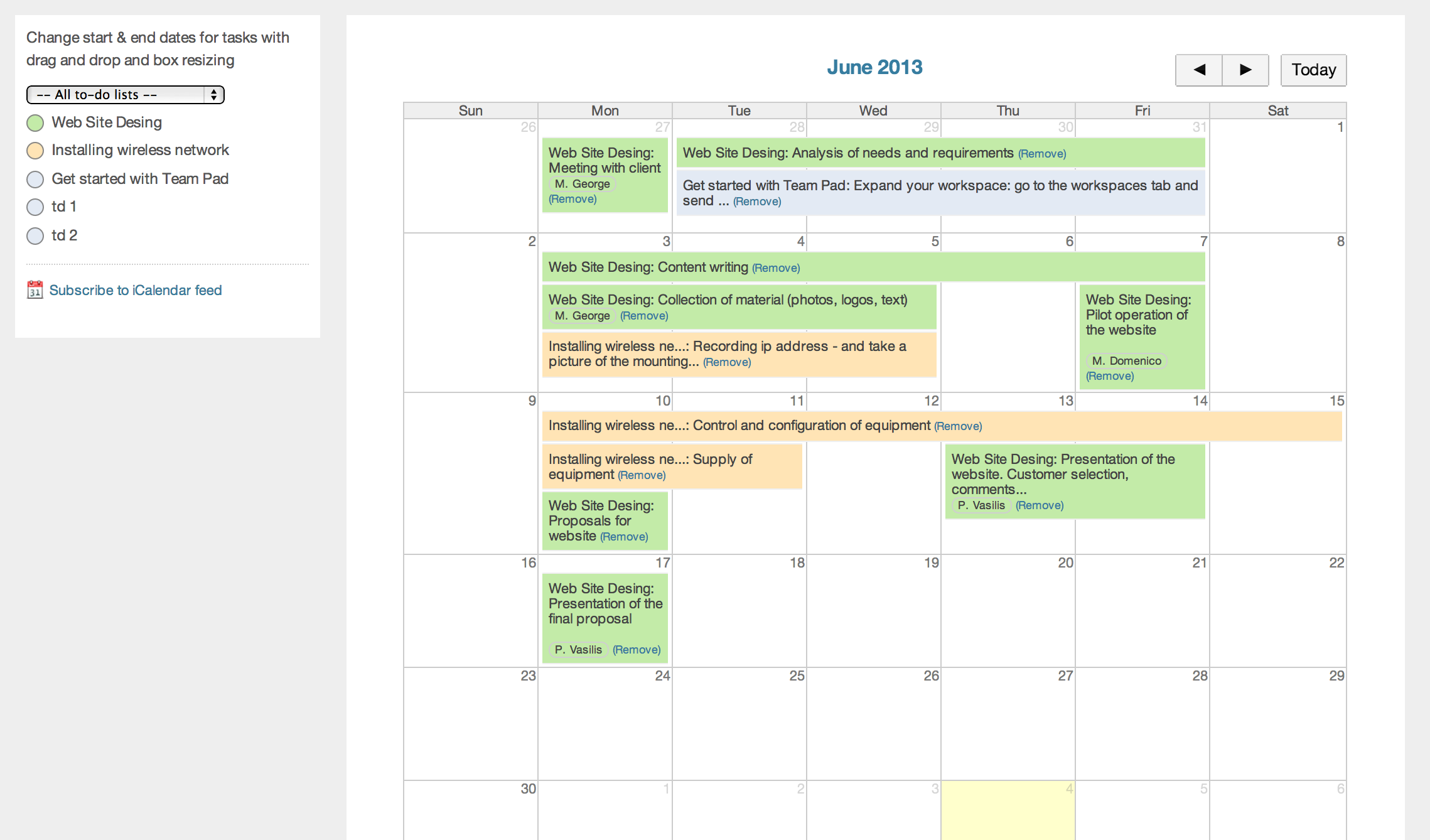Select the td 1 list circle
Image resolution: width=1430 pixels, height=840 pixels.
pos(35,207)
